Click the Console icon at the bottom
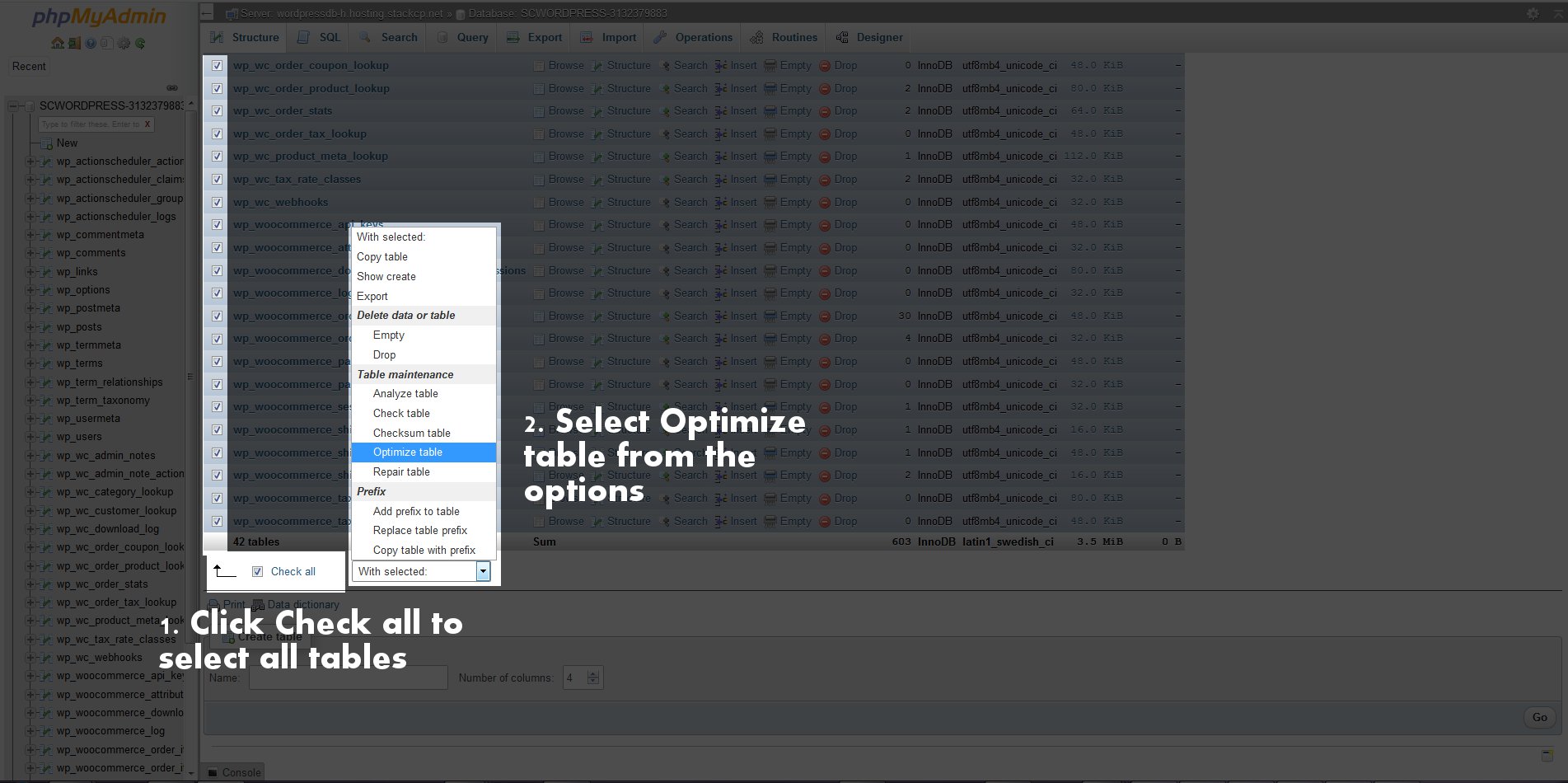Viewport: 1568px width, 783px height. pyautogui.click(x=213, y=772)
